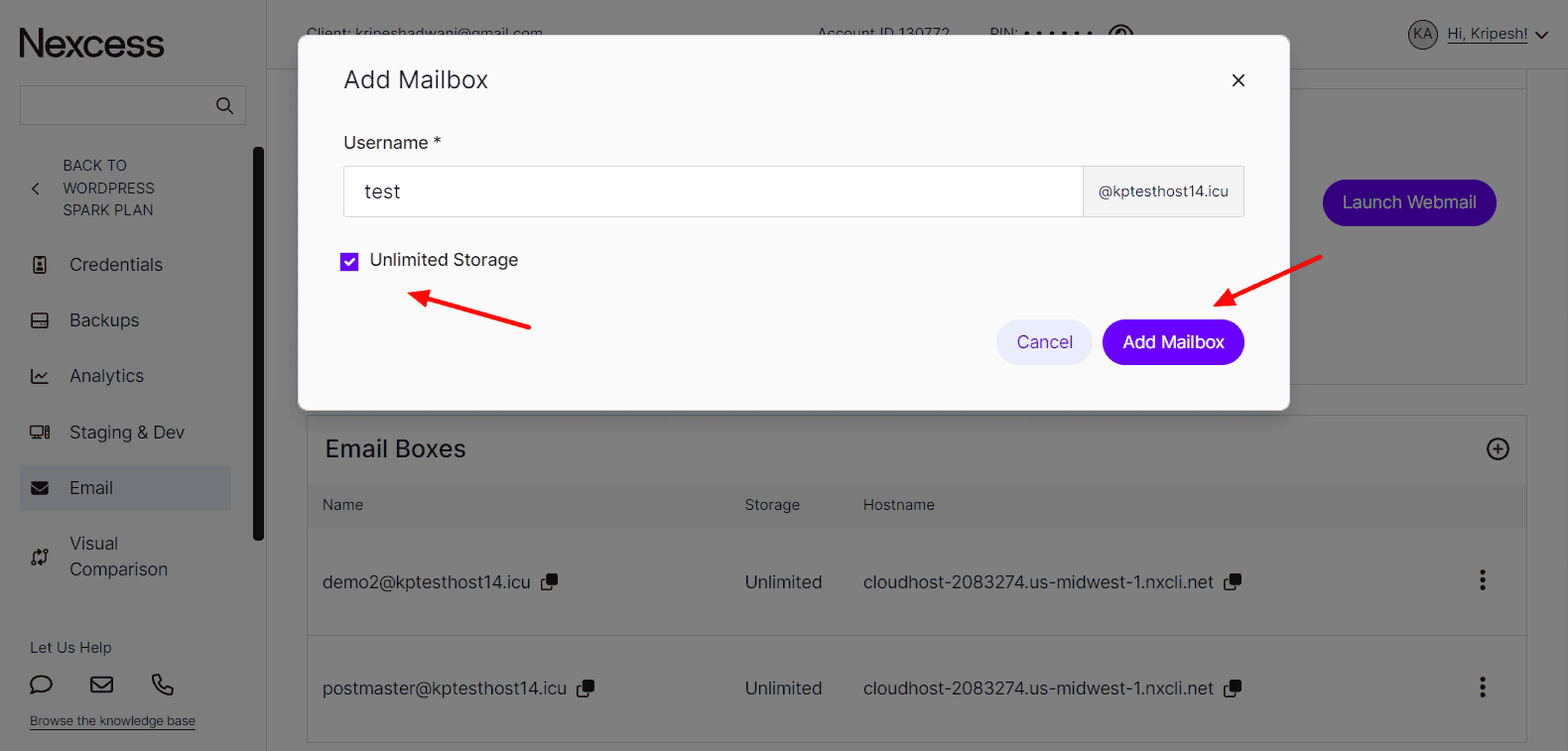Confirm with the Add Mailbox button
The image size is (1568, 751).
[1172, 342]
